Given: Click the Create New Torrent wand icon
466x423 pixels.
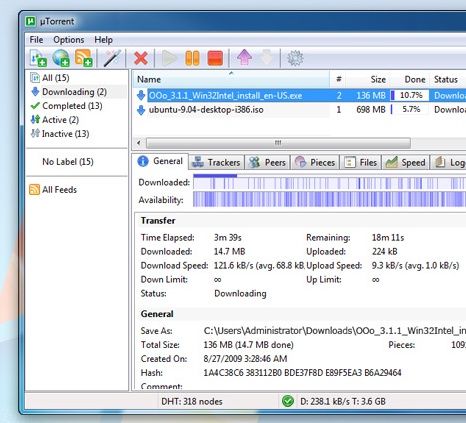Looking at the screenshot, I should click(112, 58).
